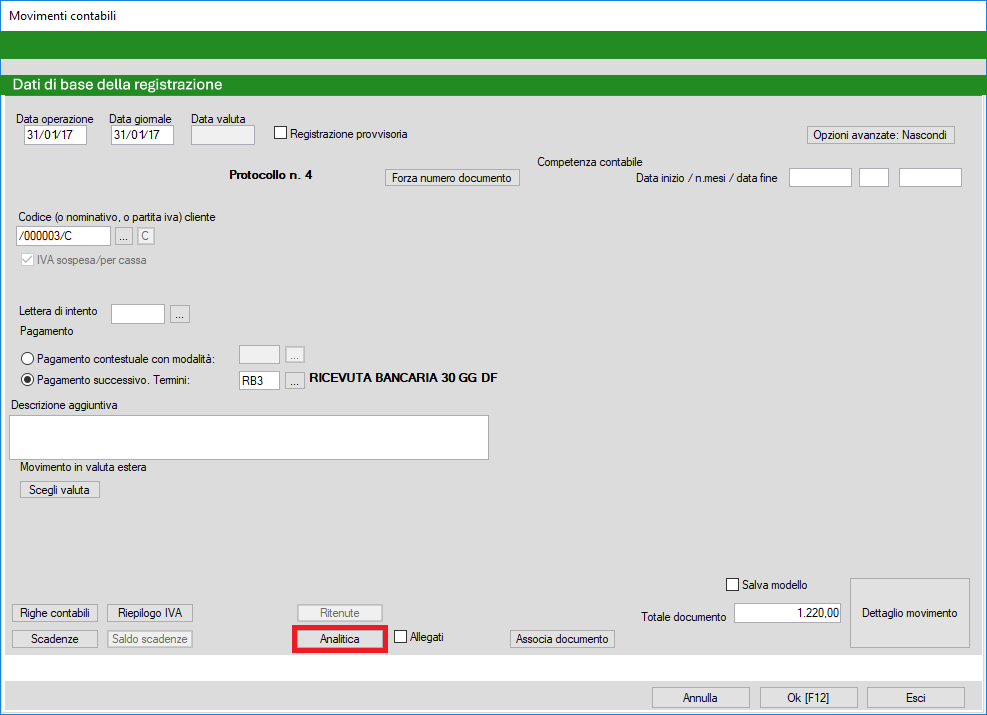Open the Scadenze button
987x715 pixels.
55,639
